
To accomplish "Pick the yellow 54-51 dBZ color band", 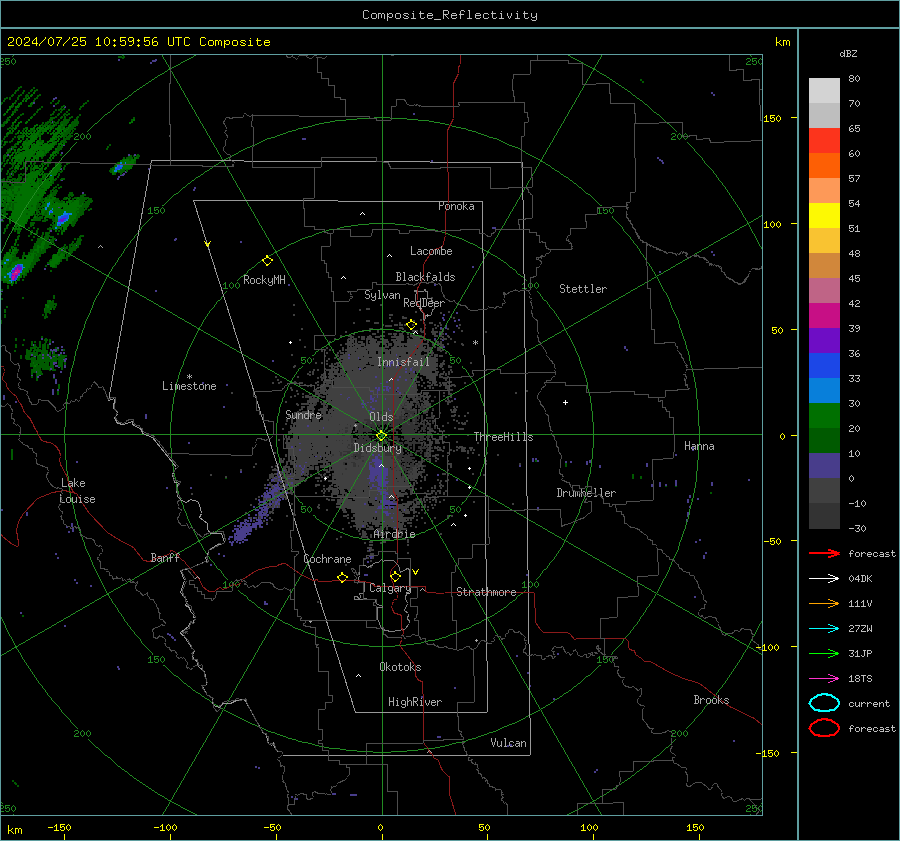I will click(x=824, y=216).
